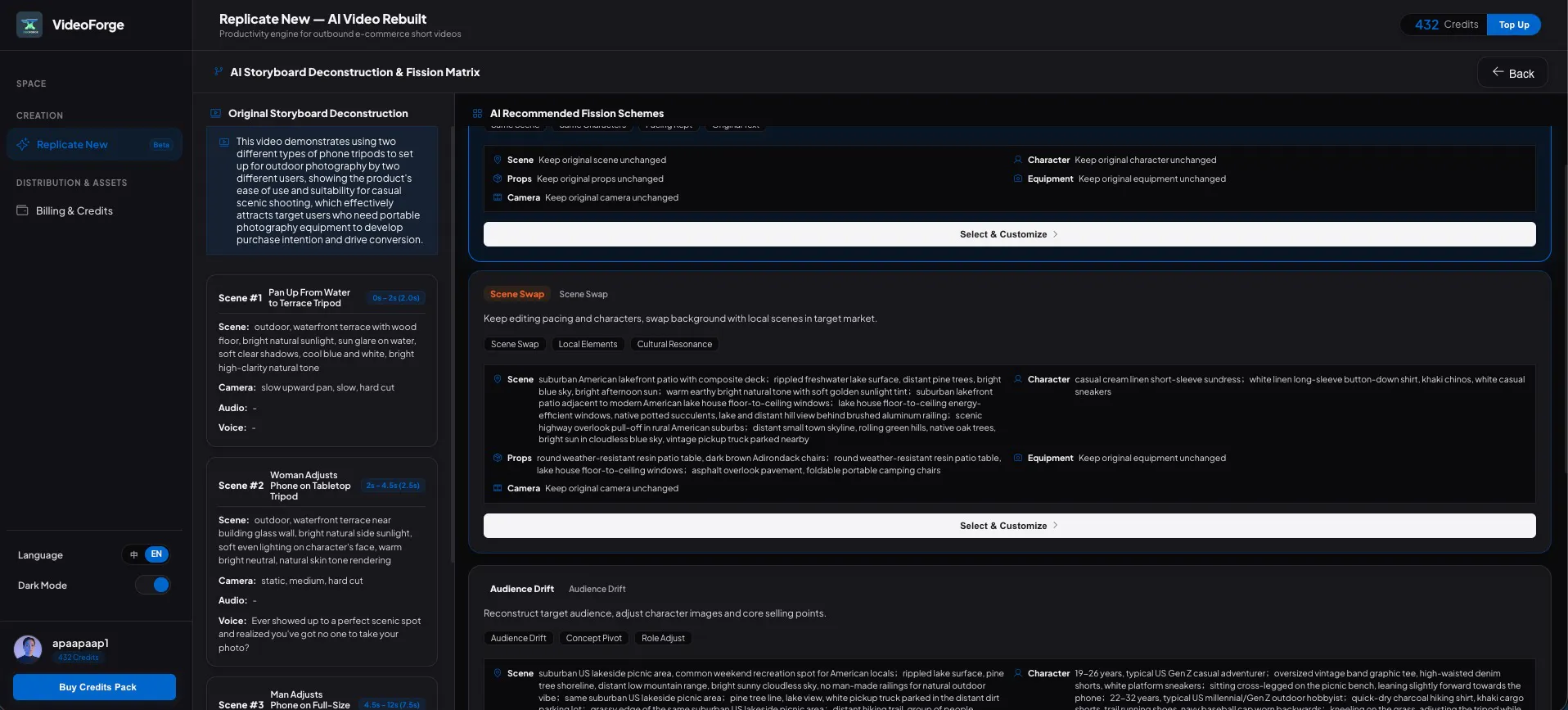Click the apaapaap1 user avatar

pos(28,649)
